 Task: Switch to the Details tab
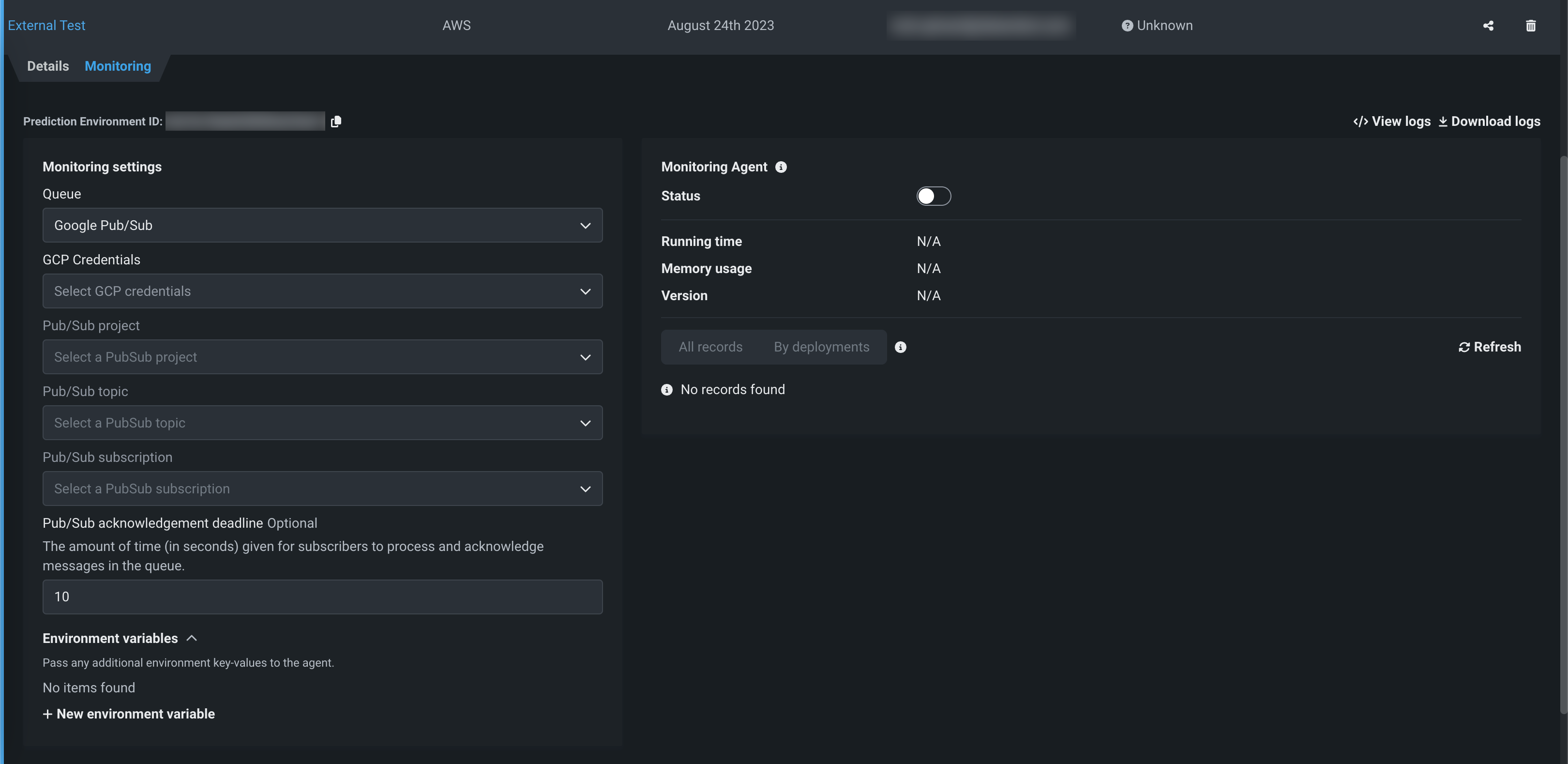(47, 66)
